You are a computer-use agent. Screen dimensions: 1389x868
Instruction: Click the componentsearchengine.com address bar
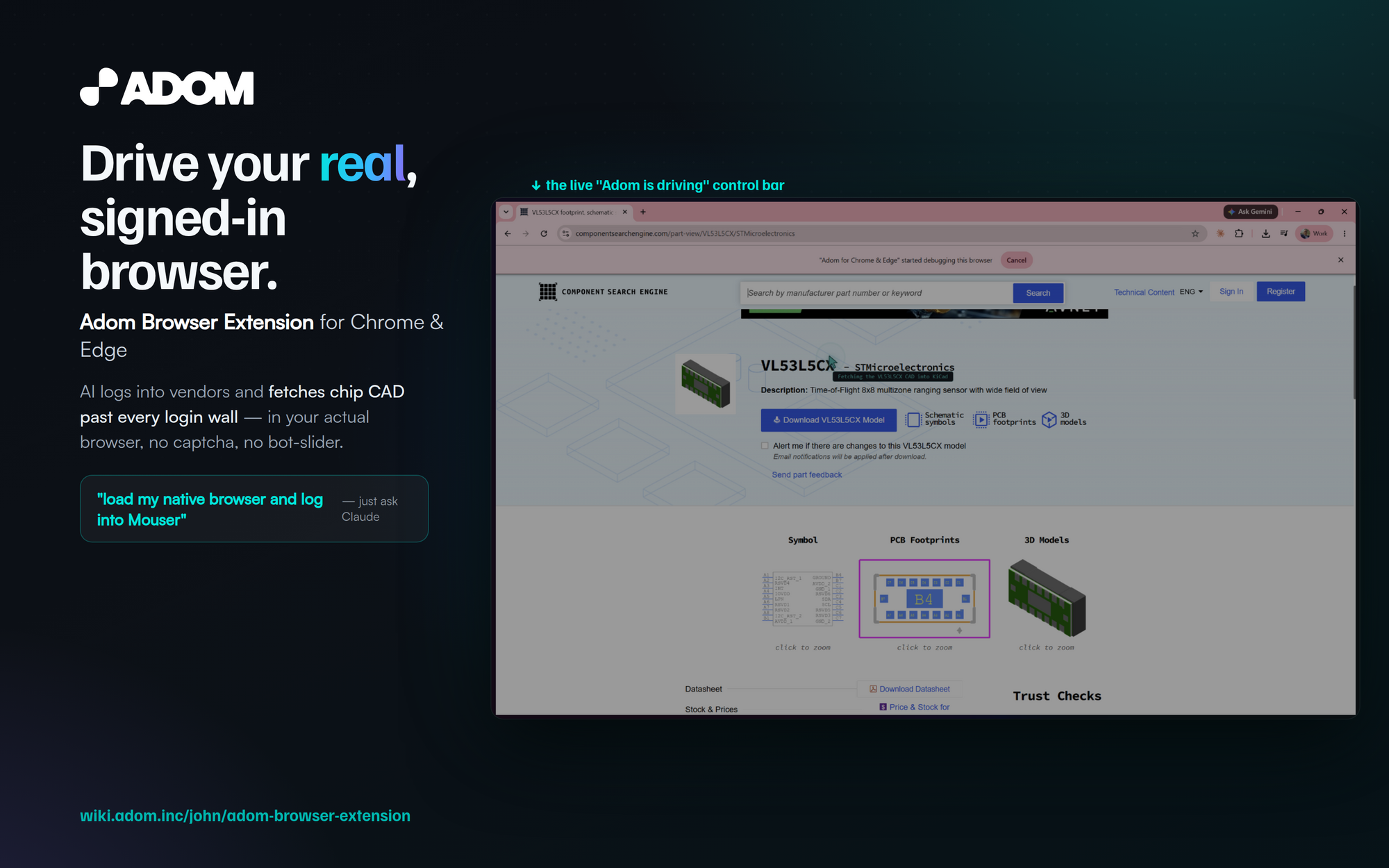pyautogui.click(x=881, y=233)
